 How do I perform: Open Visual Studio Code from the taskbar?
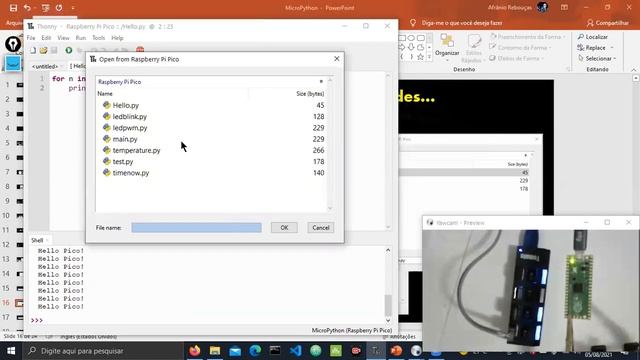(x=296, y=351)
